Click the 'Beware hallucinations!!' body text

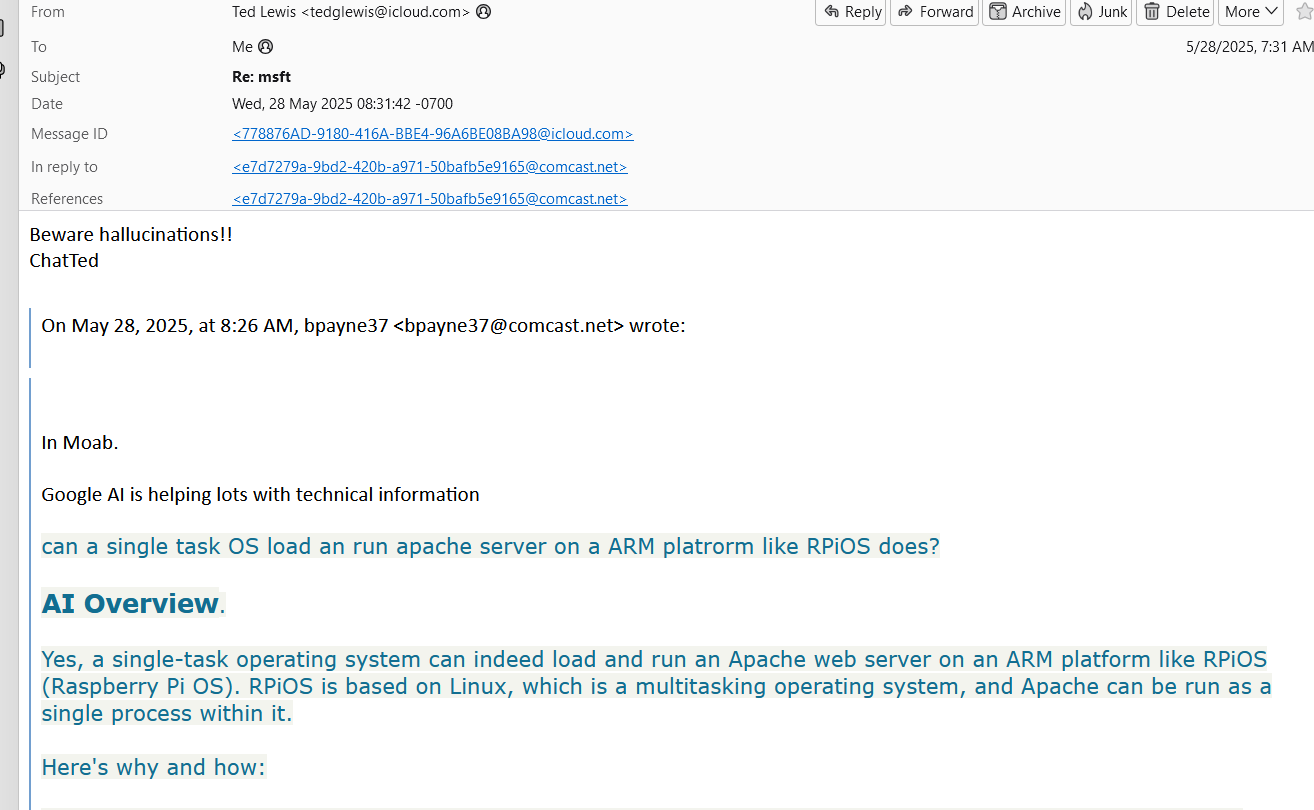point(131,235)
